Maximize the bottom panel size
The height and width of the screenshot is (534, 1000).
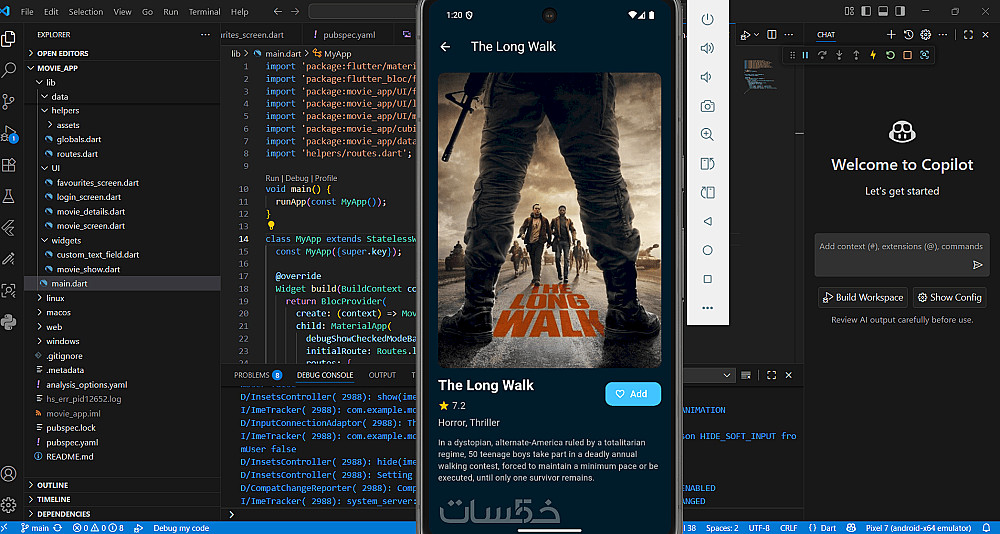772,375
